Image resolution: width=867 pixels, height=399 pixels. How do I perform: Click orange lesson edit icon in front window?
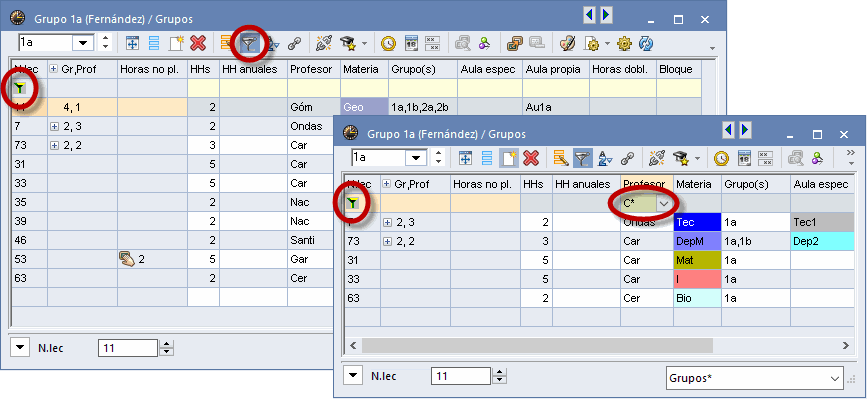tap(561, 159)
